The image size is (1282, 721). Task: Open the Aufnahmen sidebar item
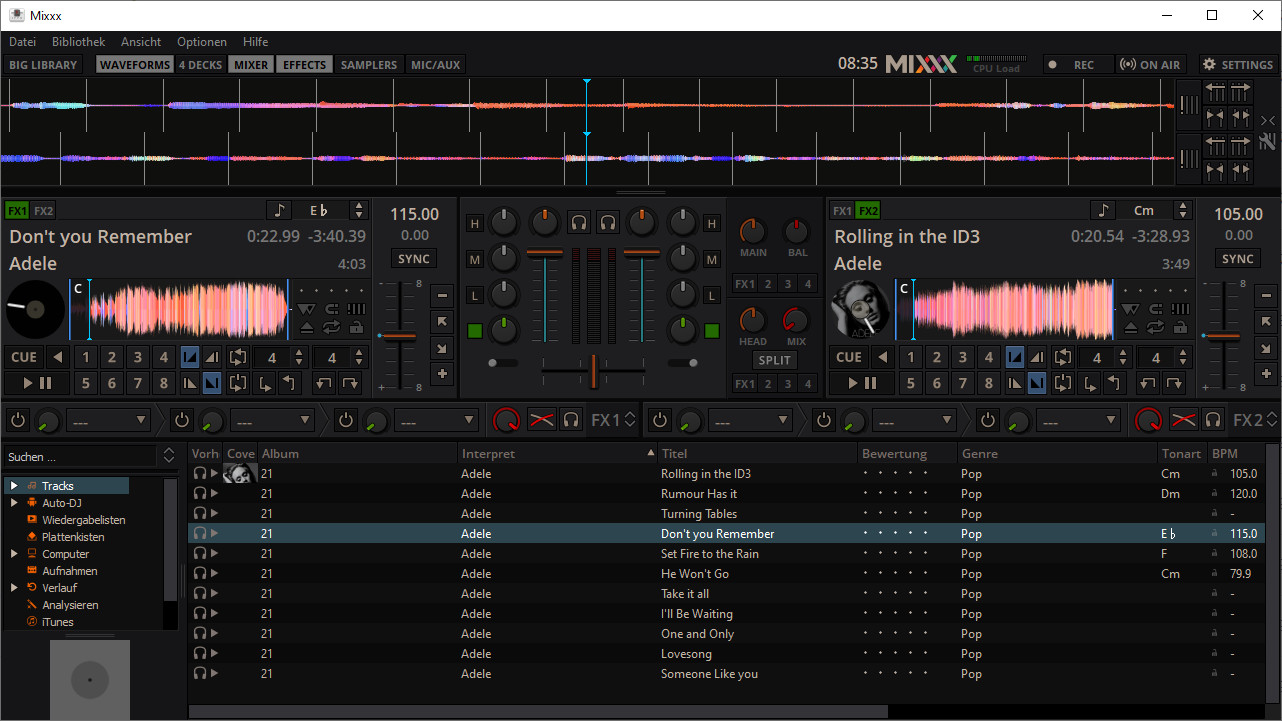click(x=69, y=571)
